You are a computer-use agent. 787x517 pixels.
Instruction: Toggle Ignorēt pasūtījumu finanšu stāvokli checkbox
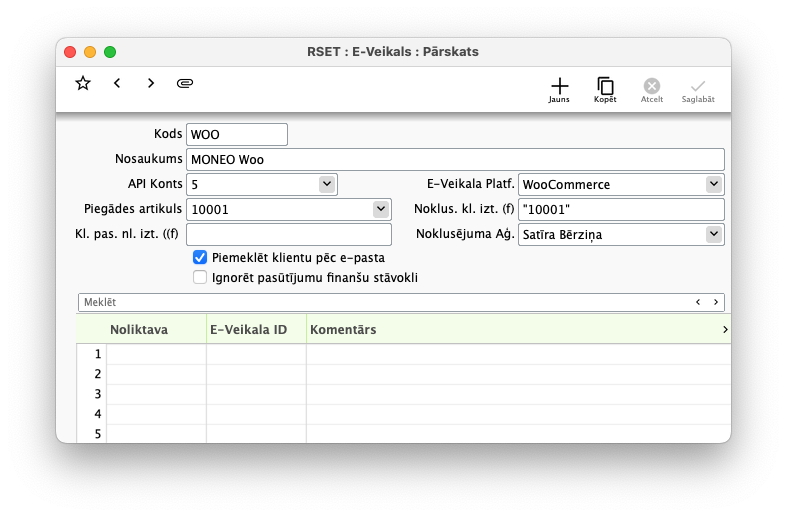point(200,277)
